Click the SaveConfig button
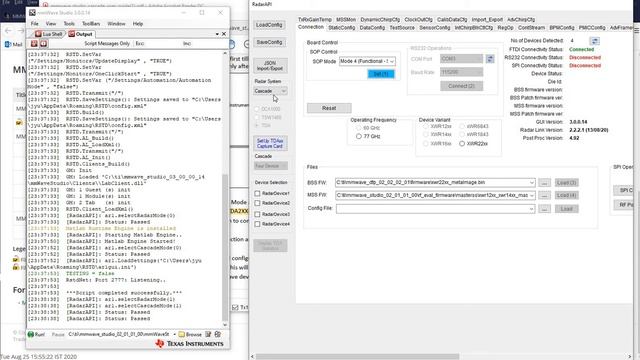The width and height of the screenshot is (640, 360). 269,42
